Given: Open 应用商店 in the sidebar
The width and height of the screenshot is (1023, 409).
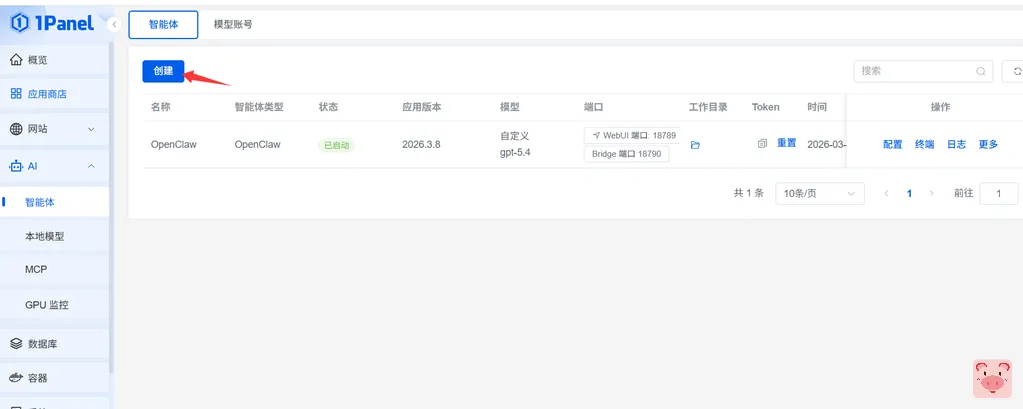Looking at the screenshot, I should [55, 94].
